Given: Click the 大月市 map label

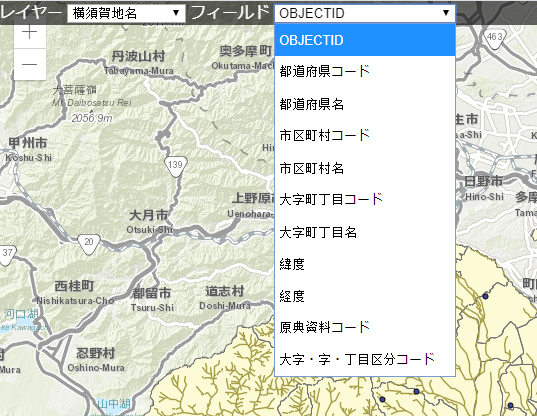Looking at the screenshot, I should (148, 215).
